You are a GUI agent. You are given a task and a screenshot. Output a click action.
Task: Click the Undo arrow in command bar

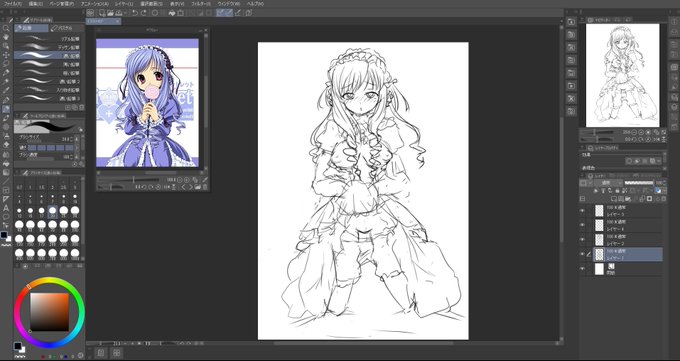click(x=135, y=13)
